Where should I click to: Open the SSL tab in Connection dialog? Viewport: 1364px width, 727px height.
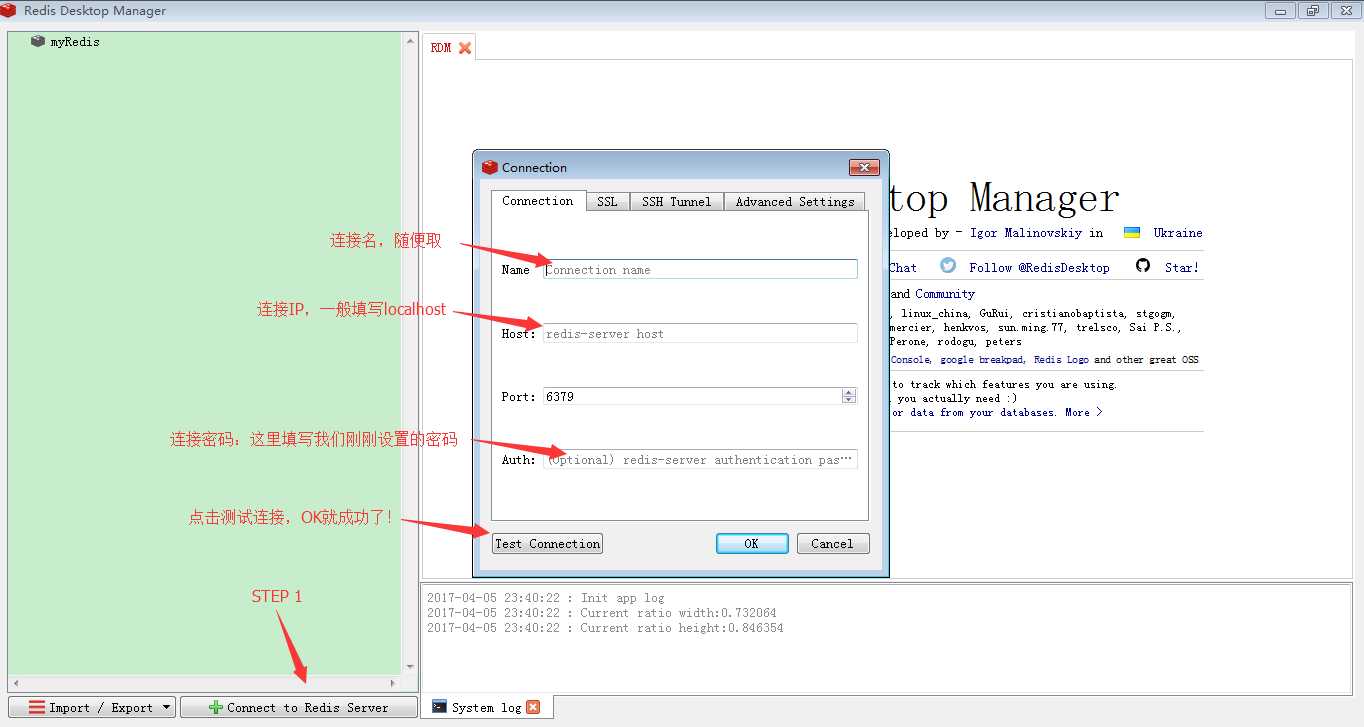607,201
